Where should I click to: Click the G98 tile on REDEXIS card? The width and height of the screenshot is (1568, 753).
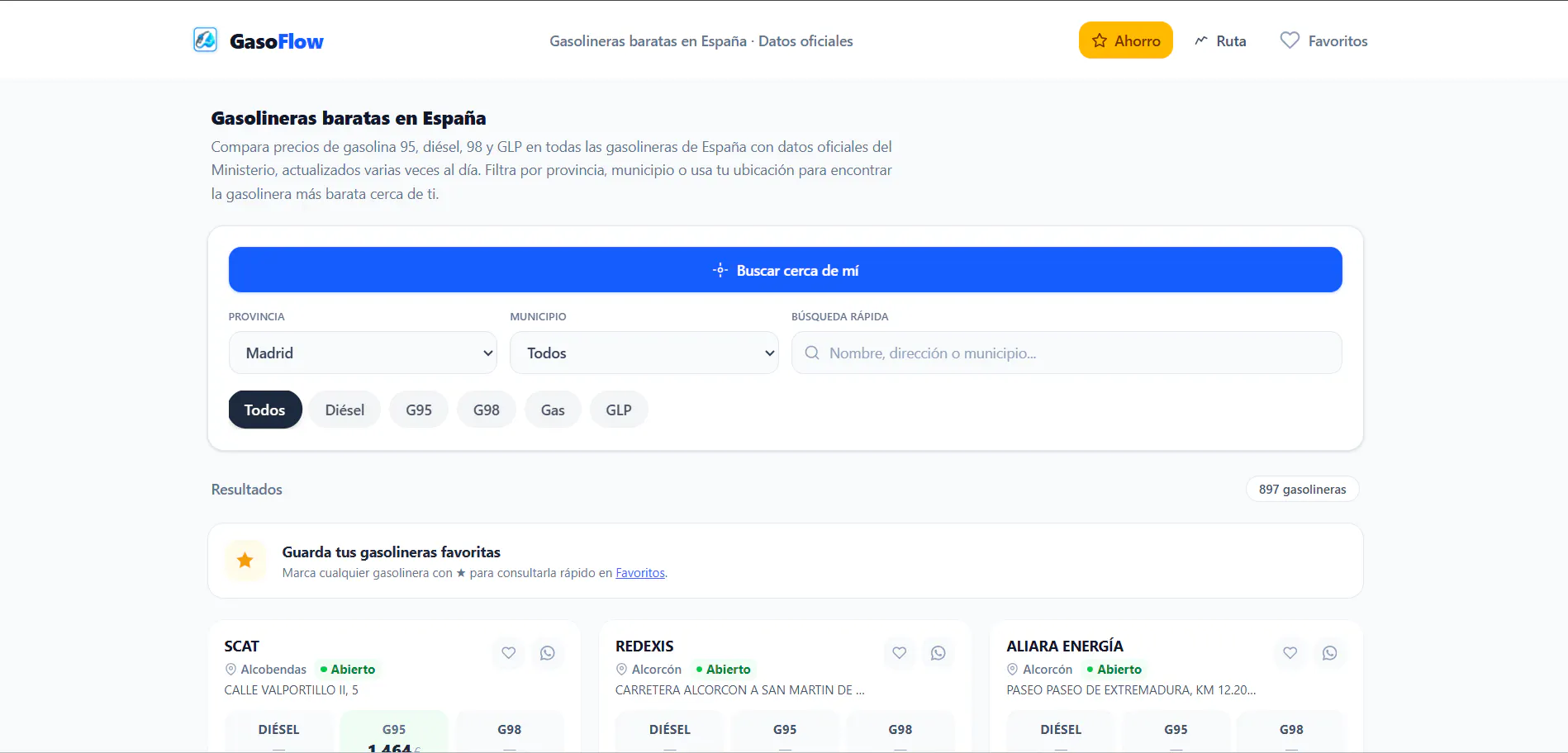click(x=900, y=732)
